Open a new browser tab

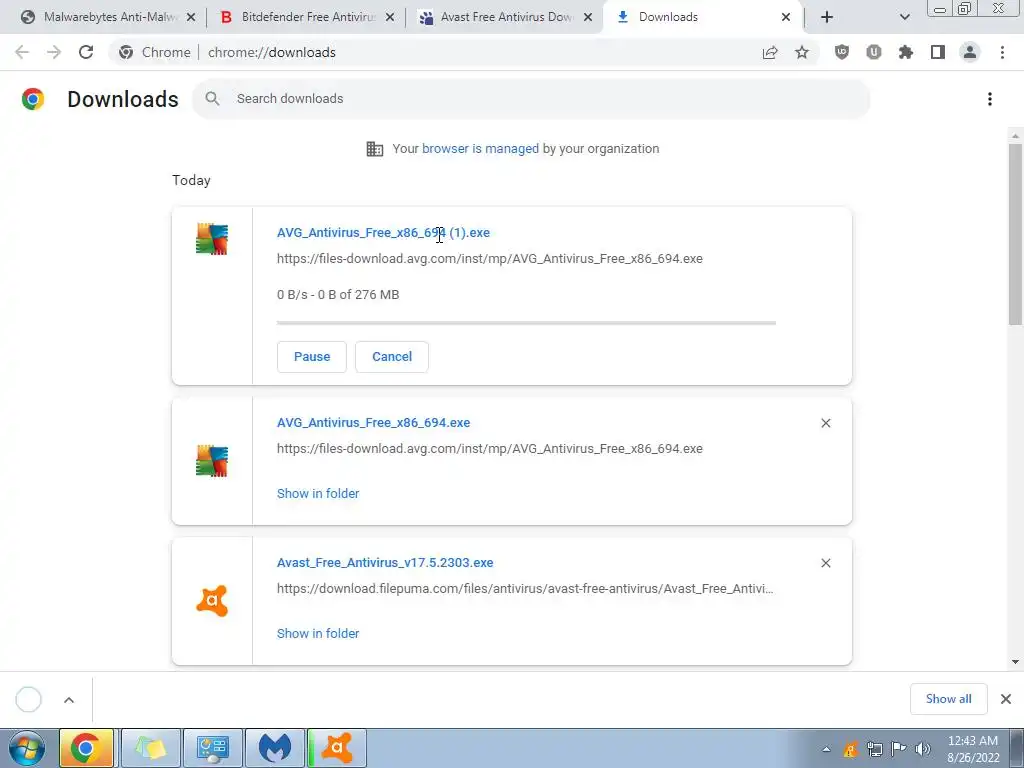pyautogui.click(x=827, y=17)
